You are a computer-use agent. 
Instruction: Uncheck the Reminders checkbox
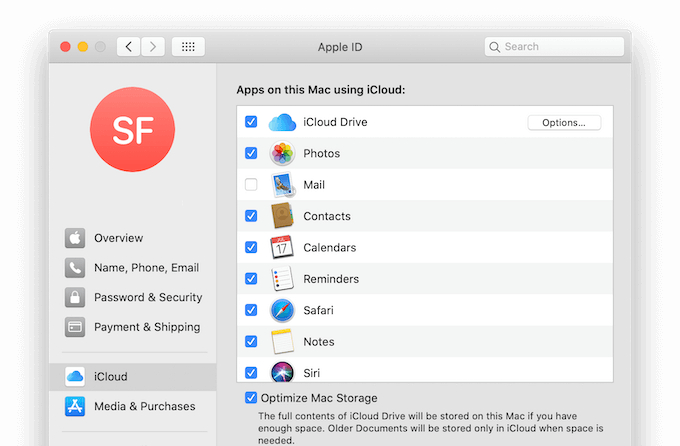pyautogui.click(x=251, y=279)
